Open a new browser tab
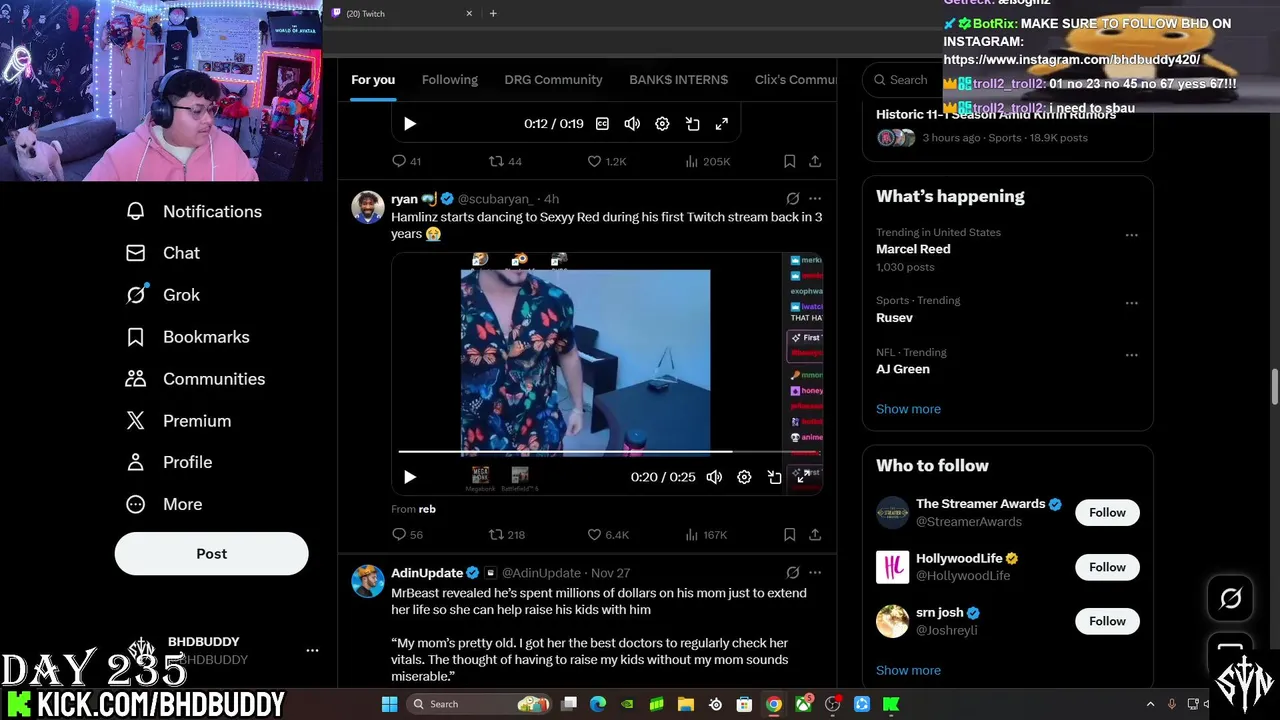The width and height of the screenshot is (1280, 720). (493, 13)
